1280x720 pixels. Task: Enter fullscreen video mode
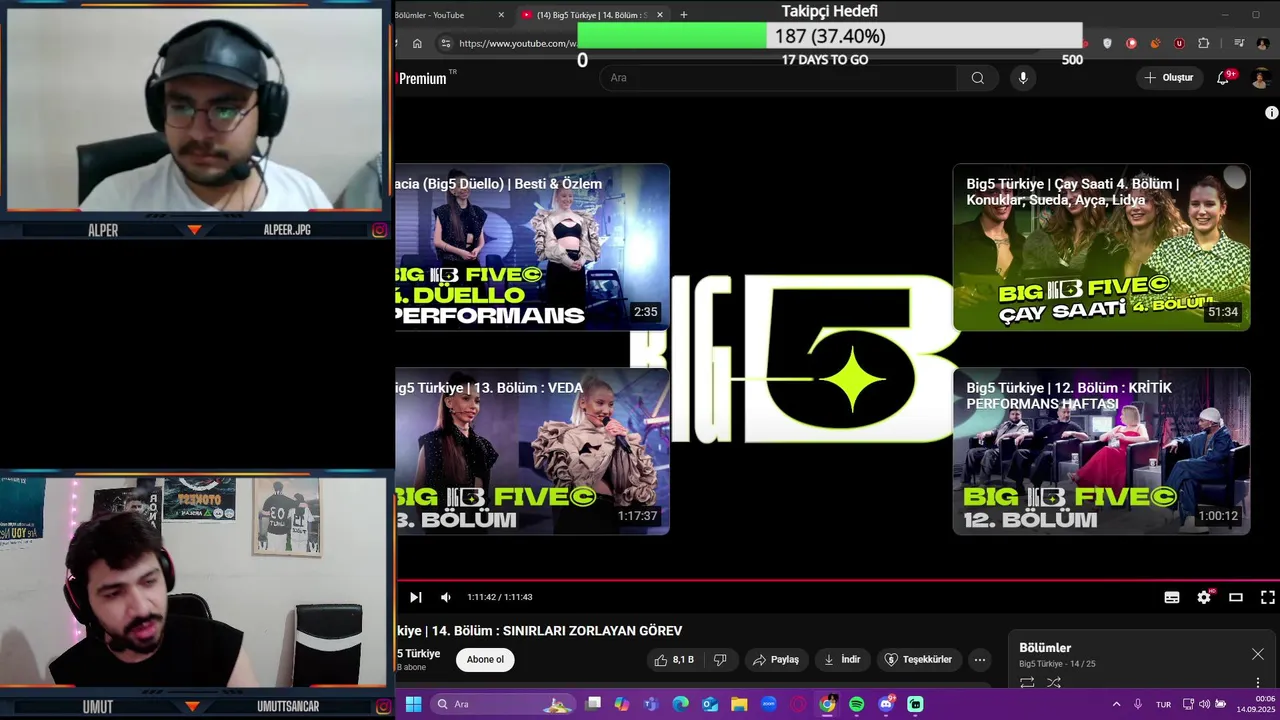[1267, 597]
